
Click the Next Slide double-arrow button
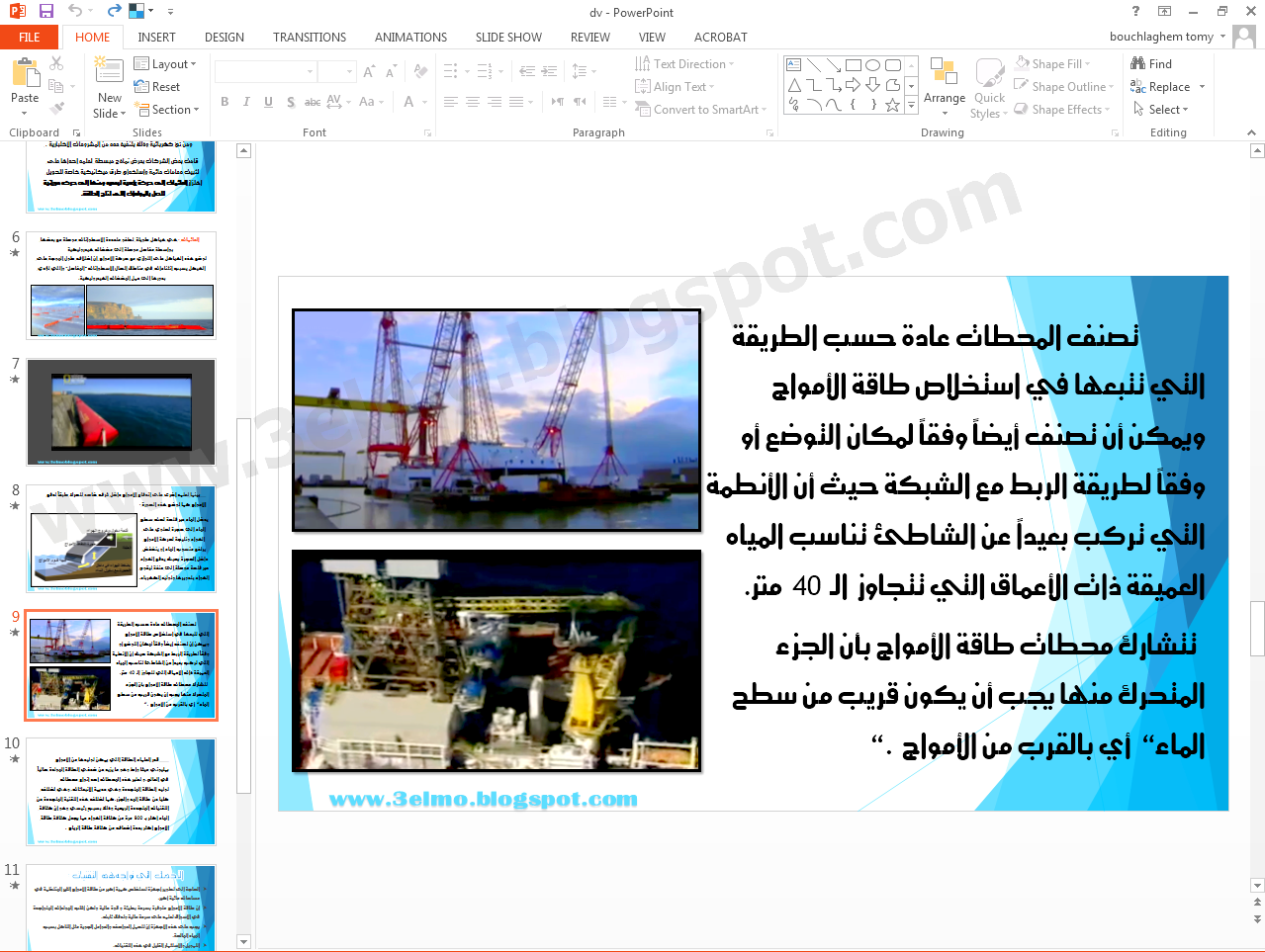coord(1258,918)
